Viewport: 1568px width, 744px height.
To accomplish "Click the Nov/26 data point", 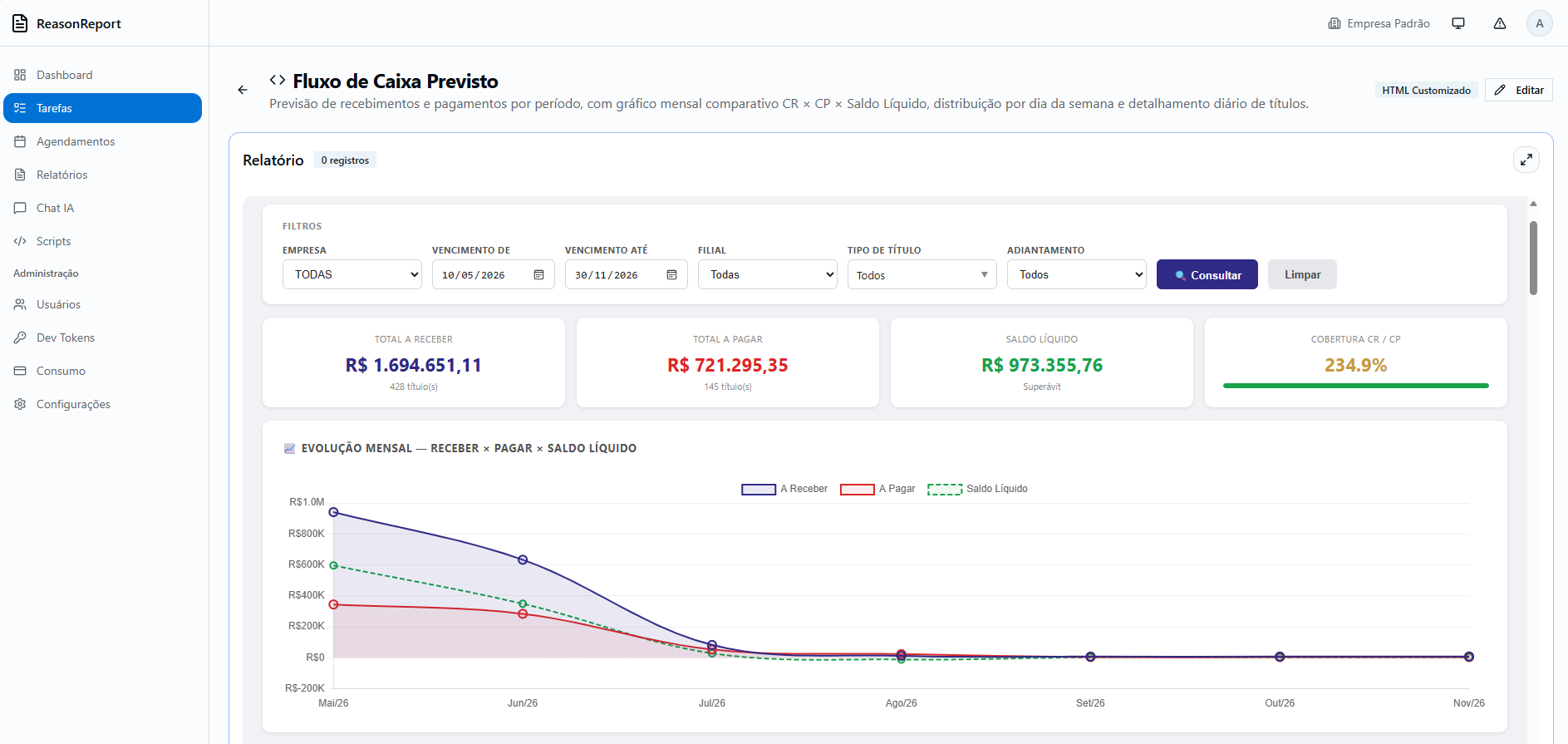I will coord(1469,657).
